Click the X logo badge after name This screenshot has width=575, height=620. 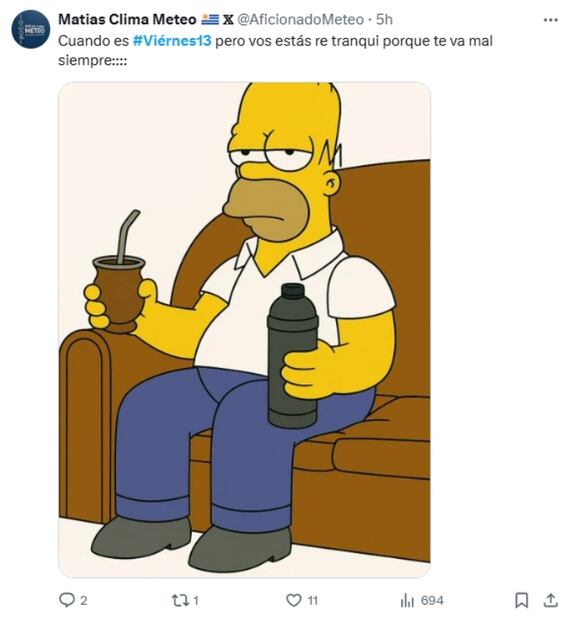[228, 19]
